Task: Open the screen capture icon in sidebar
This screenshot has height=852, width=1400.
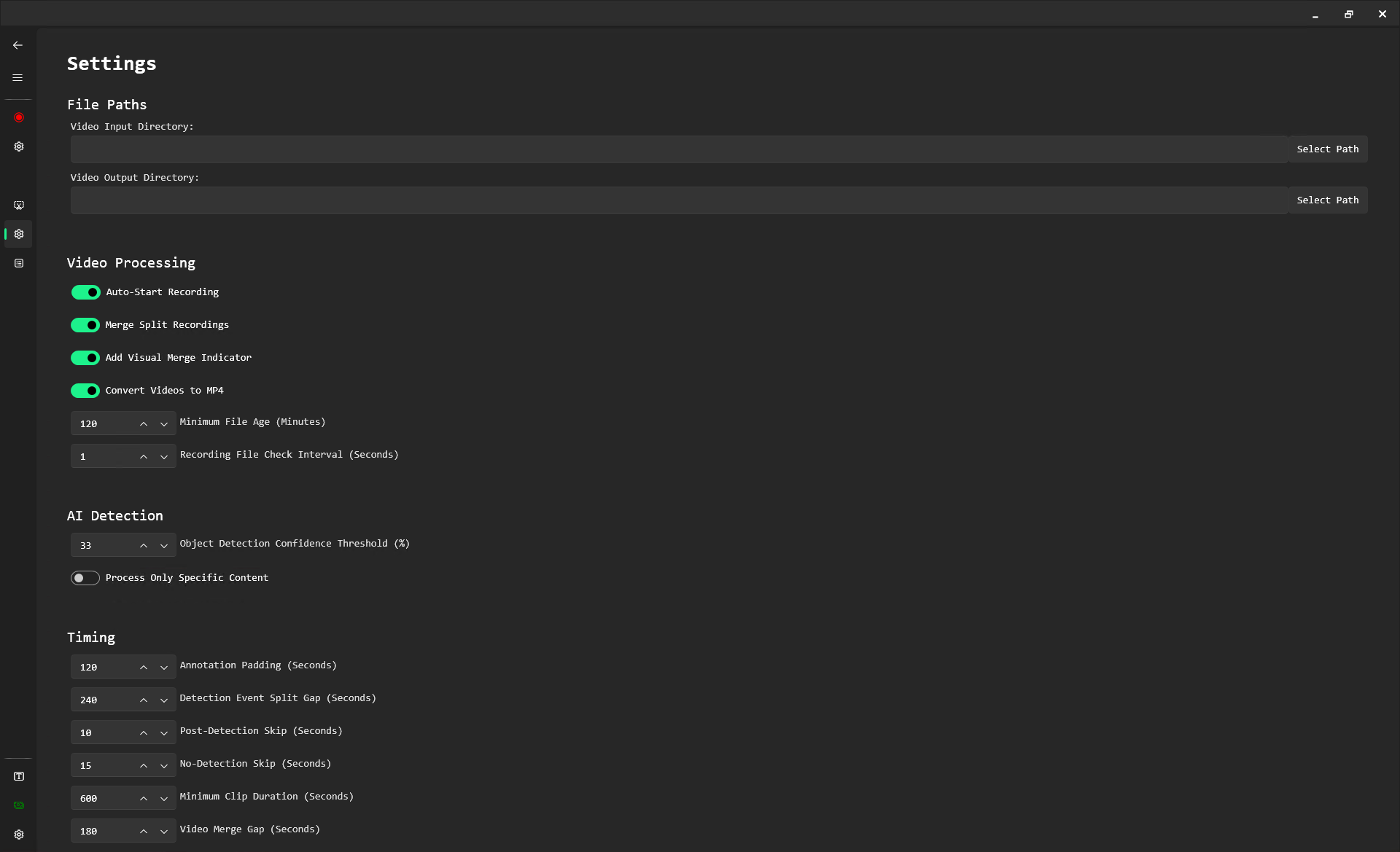Action: click(x=19, y=205)
